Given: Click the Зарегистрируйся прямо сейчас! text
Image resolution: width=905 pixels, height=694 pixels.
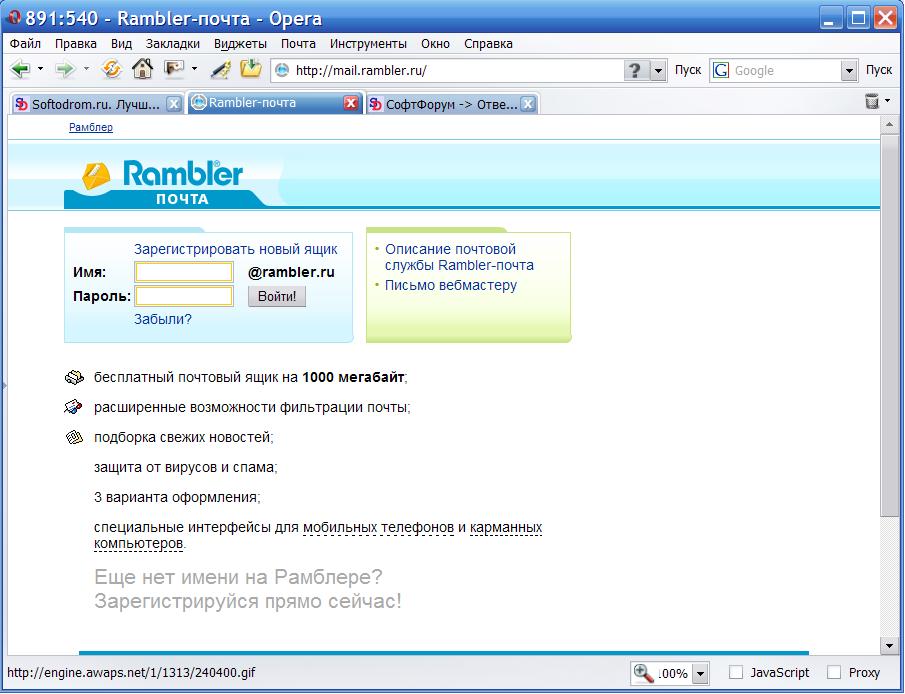Looking at the screenshot, I should 248,602.
